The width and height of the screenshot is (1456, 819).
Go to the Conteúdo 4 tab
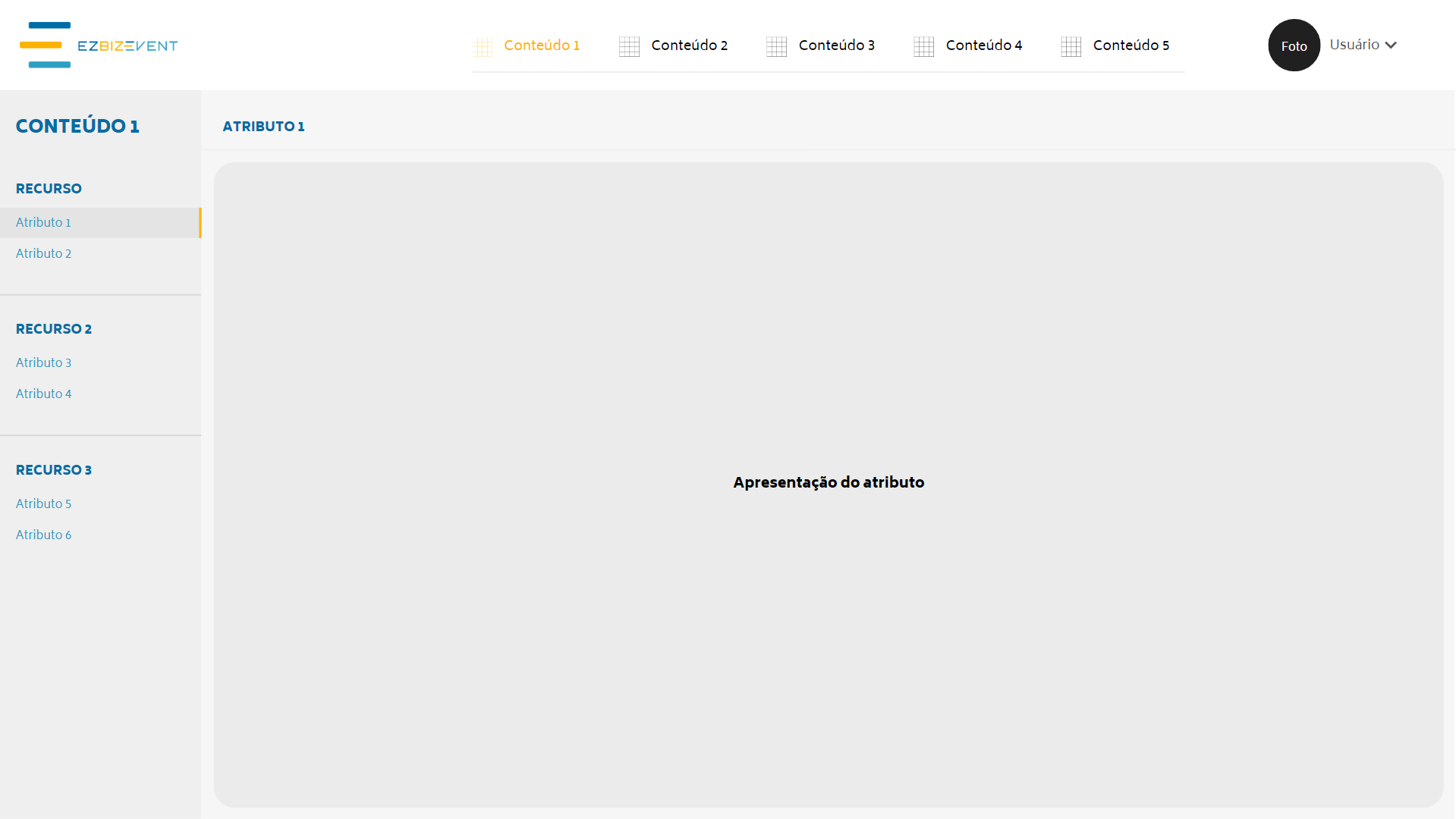pyautogui.click(x=983, y=45)
